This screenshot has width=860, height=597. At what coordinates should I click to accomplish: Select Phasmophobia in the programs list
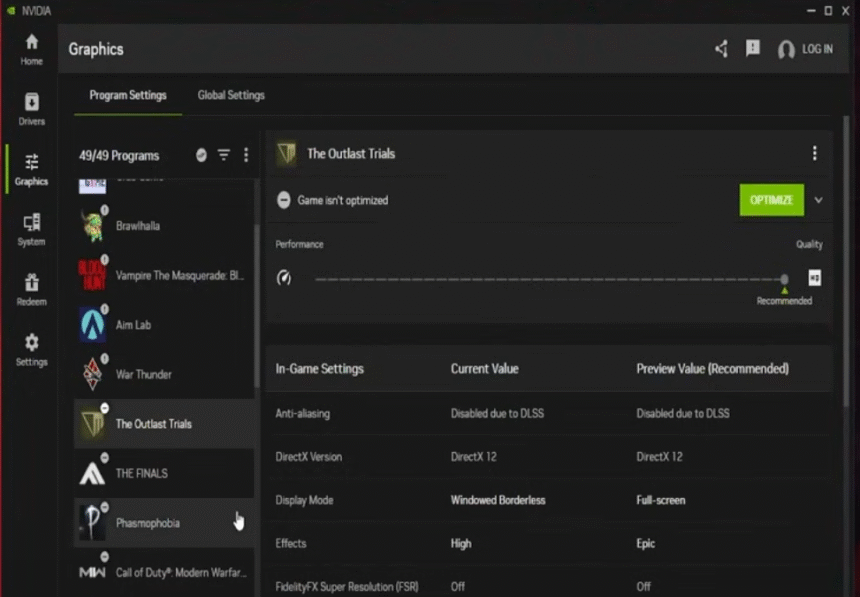tap(148, 522)
